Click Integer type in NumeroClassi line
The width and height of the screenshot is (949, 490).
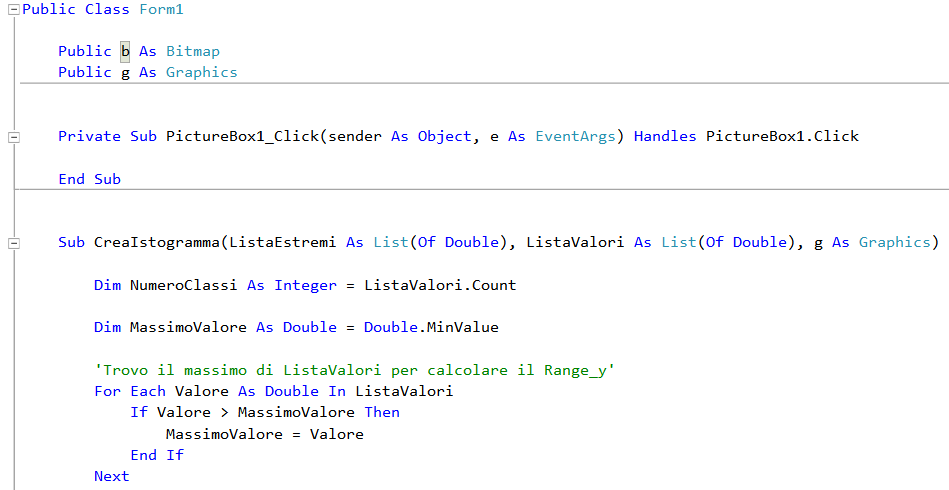tap(305, 285)
